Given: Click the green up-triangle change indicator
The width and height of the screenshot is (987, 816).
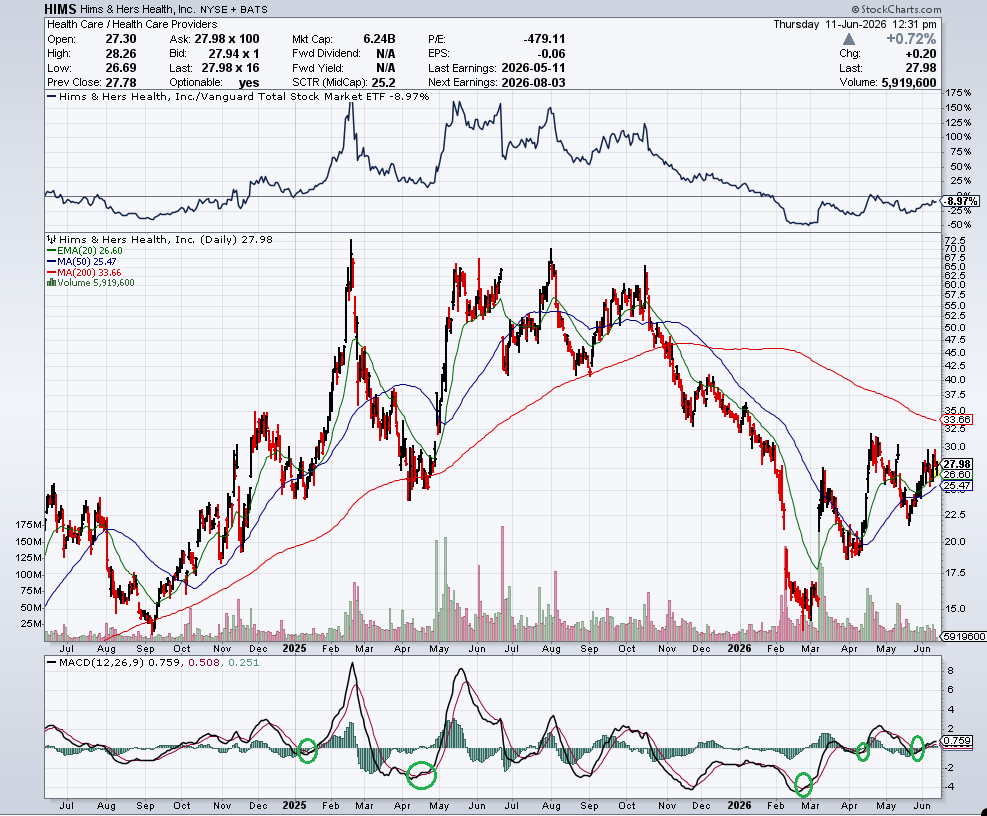Looking at the screenshot, I should pos(848,39).
